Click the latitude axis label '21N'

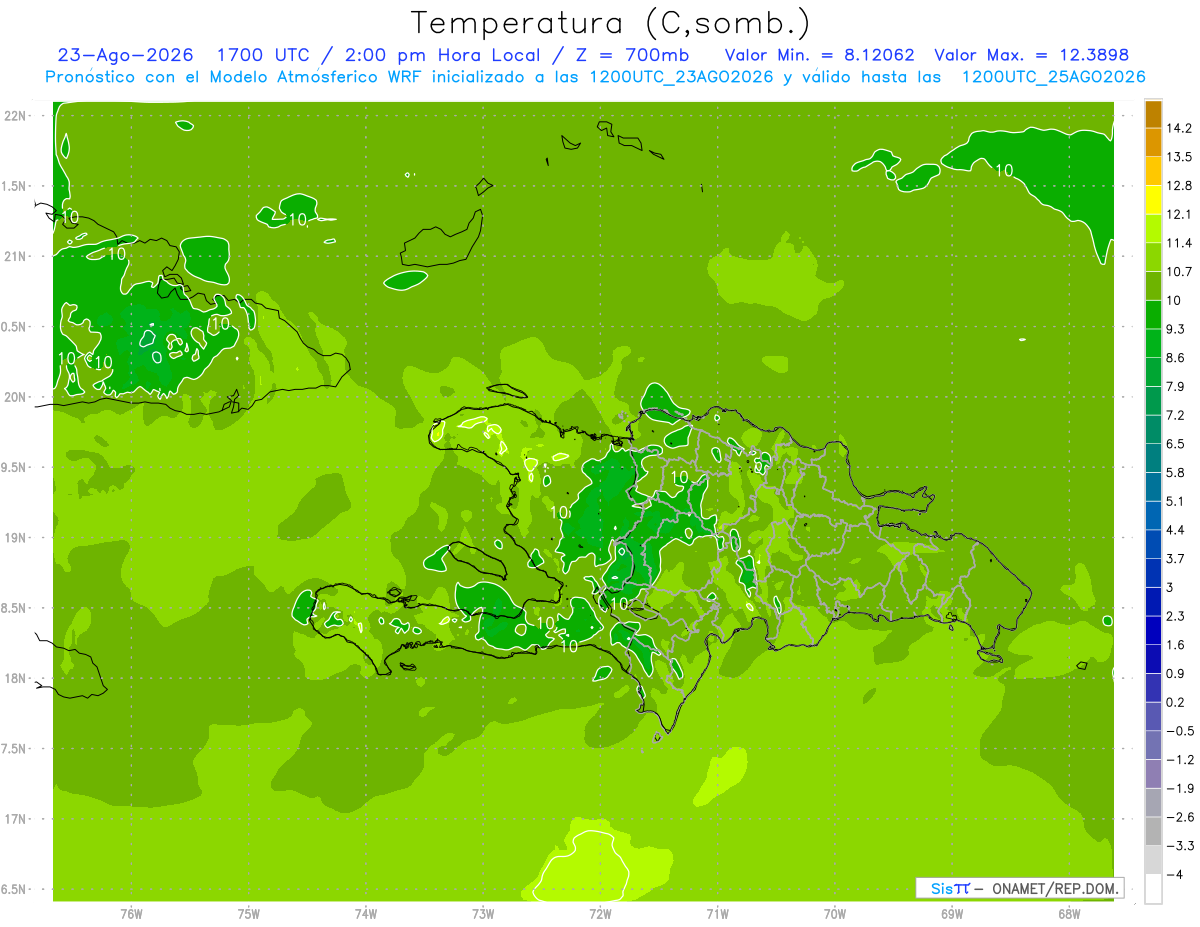pyautogui.click(x=17, y=256)
